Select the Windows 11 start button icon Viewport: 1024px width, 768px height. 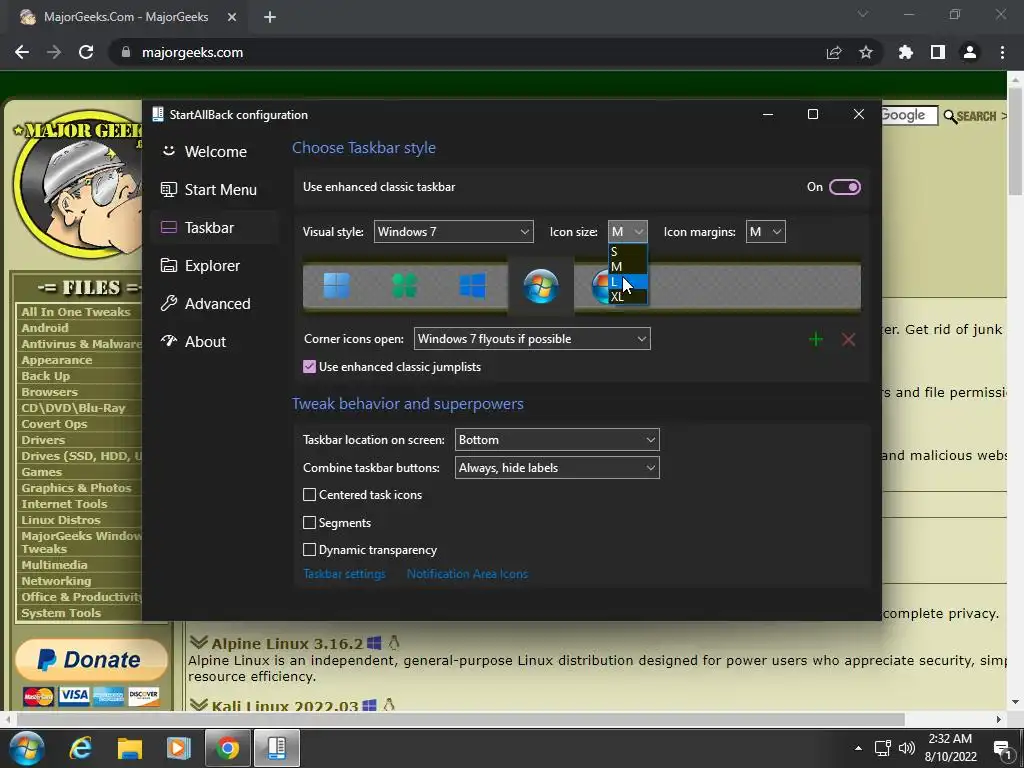tap(336, 285)
